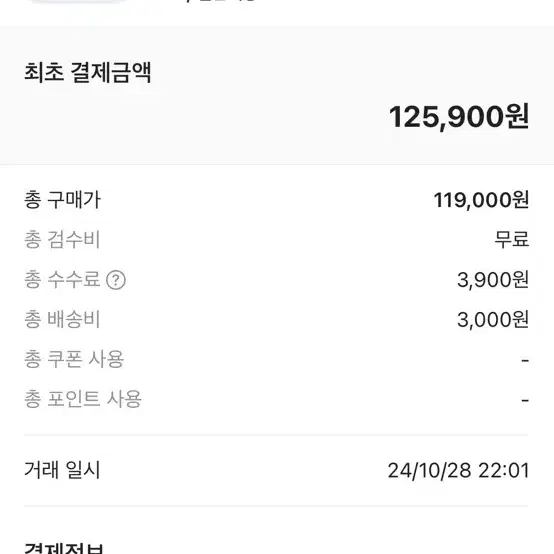Open the 총 수수료 help question-mark icon
The image size is (554, 554).
(116, 280)
